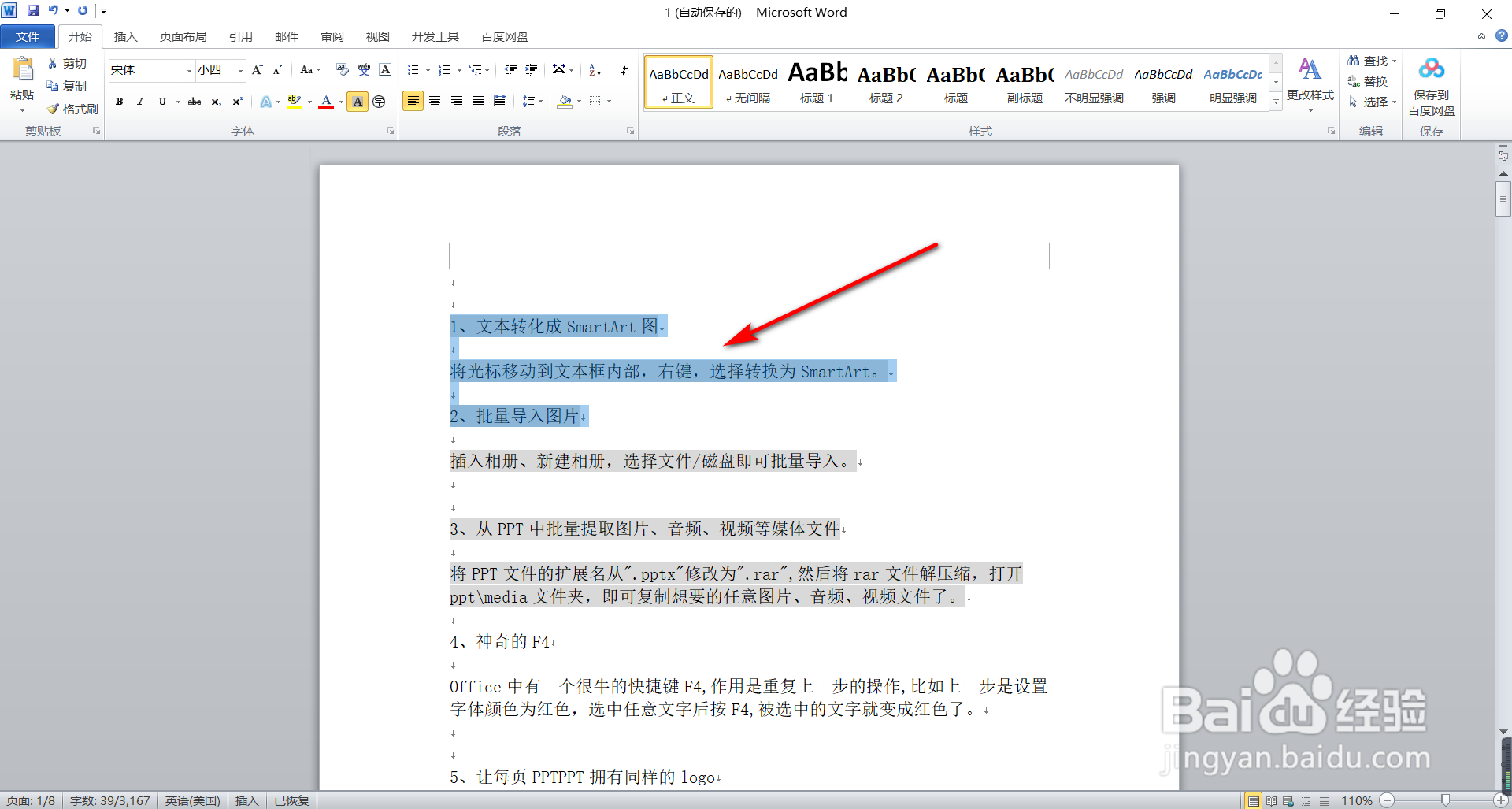Screen dimensions: 1512x809
Task: Switch to the 页面布局 tab
Action: pos(183,36)
